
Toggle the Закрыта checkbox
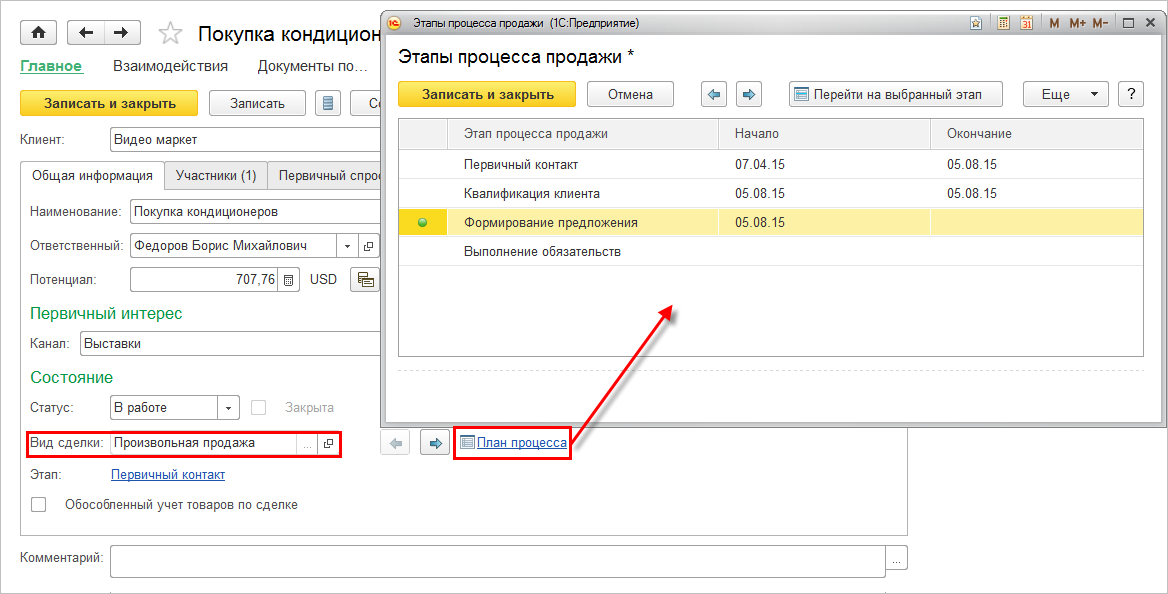point(259,408)
